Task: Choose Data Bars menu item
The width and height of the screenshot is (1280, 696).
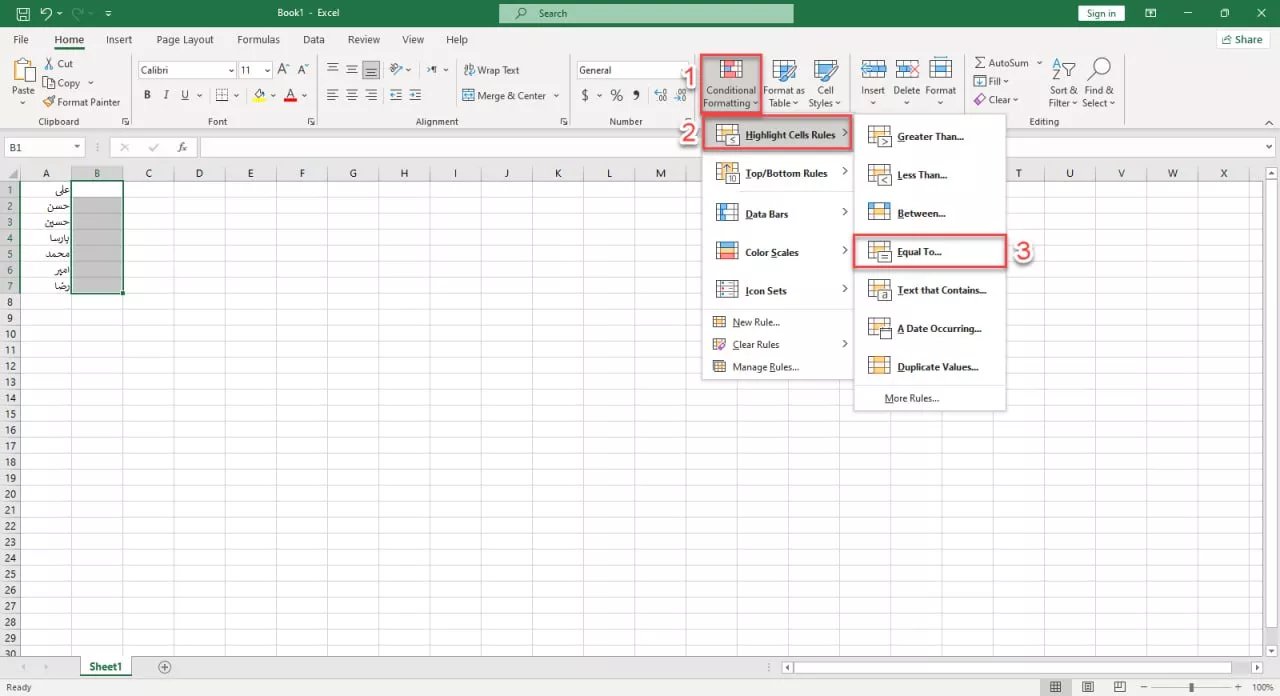Action: click(x=779, y=213)
